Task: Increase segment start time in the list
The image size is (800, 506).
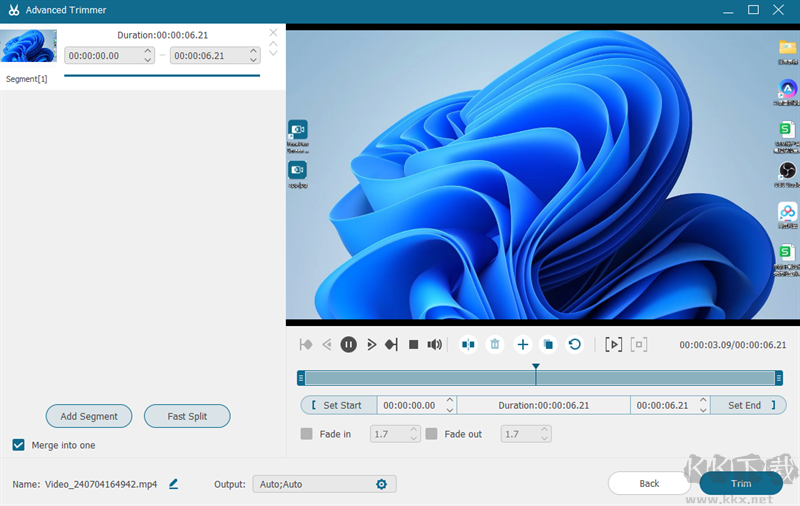Action: (148, 51)
